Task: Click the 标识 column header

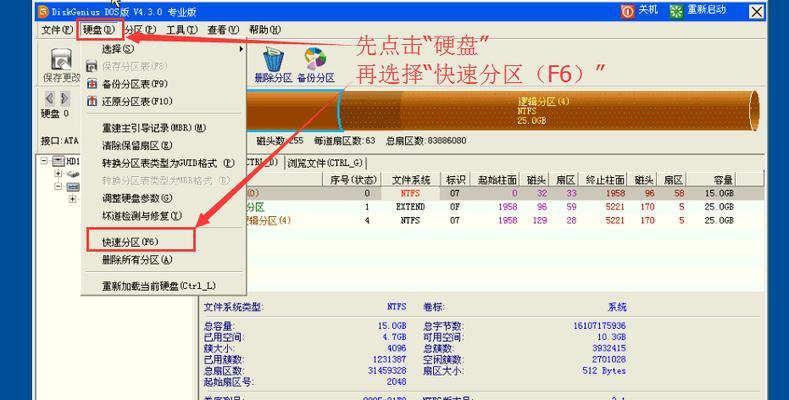Action: [455, 180]
